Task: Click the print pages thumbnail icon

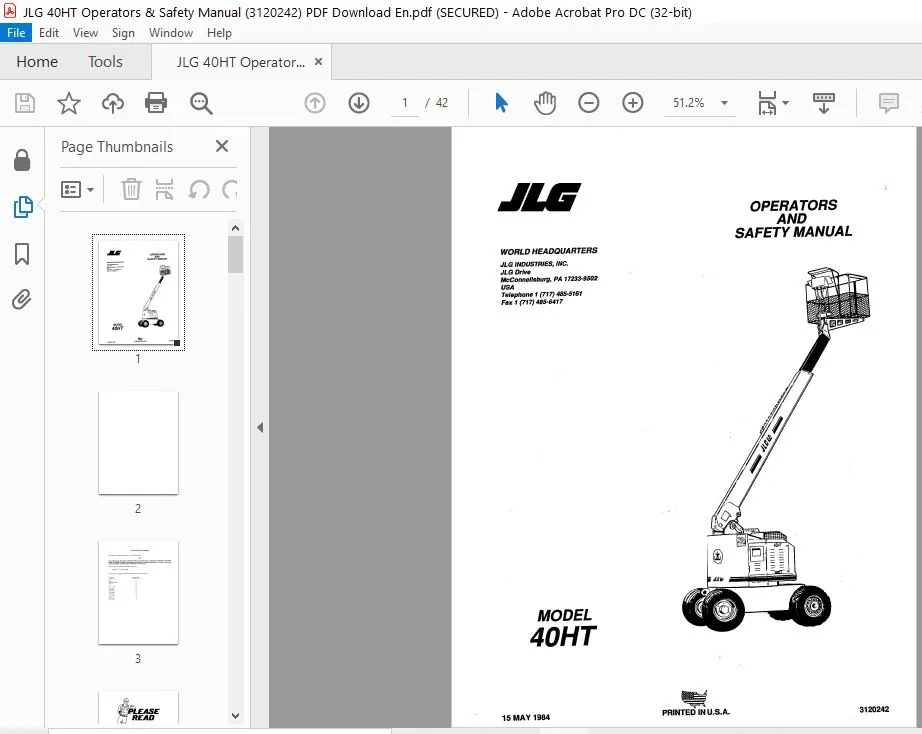Action: click(165, 189)
